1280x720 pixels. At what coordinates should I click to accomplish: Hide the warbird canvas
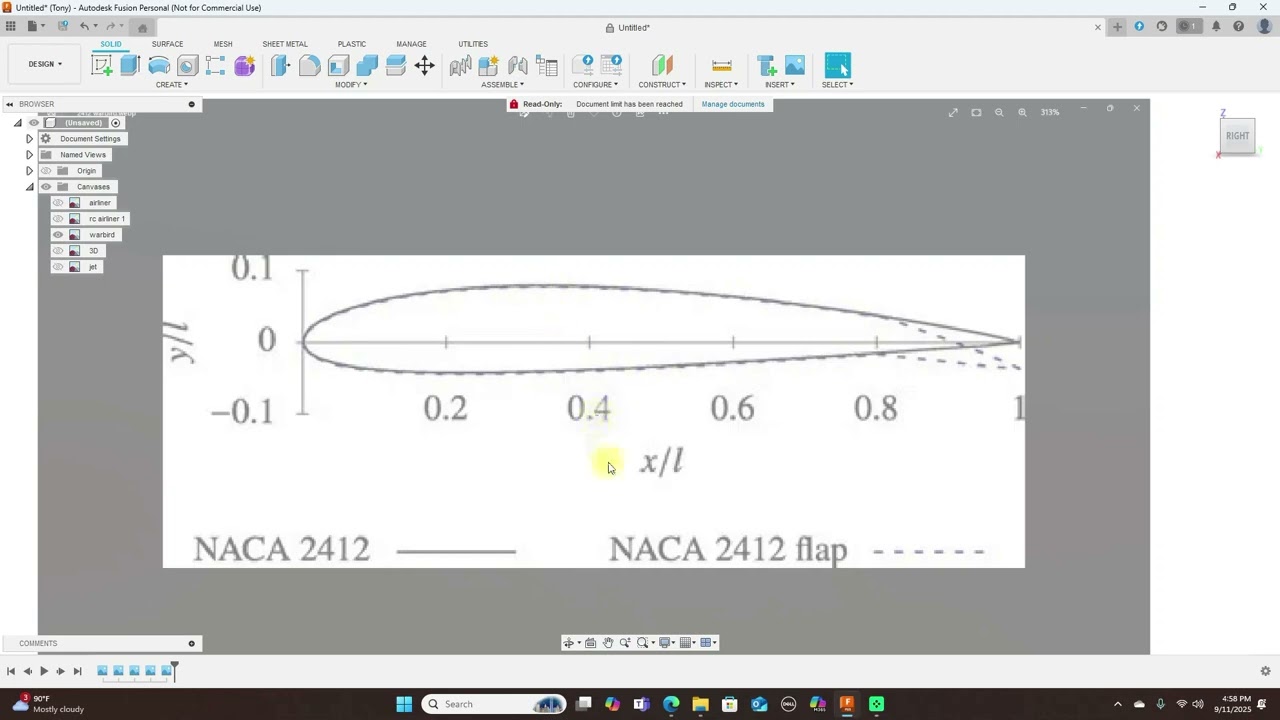pos(58,235)
